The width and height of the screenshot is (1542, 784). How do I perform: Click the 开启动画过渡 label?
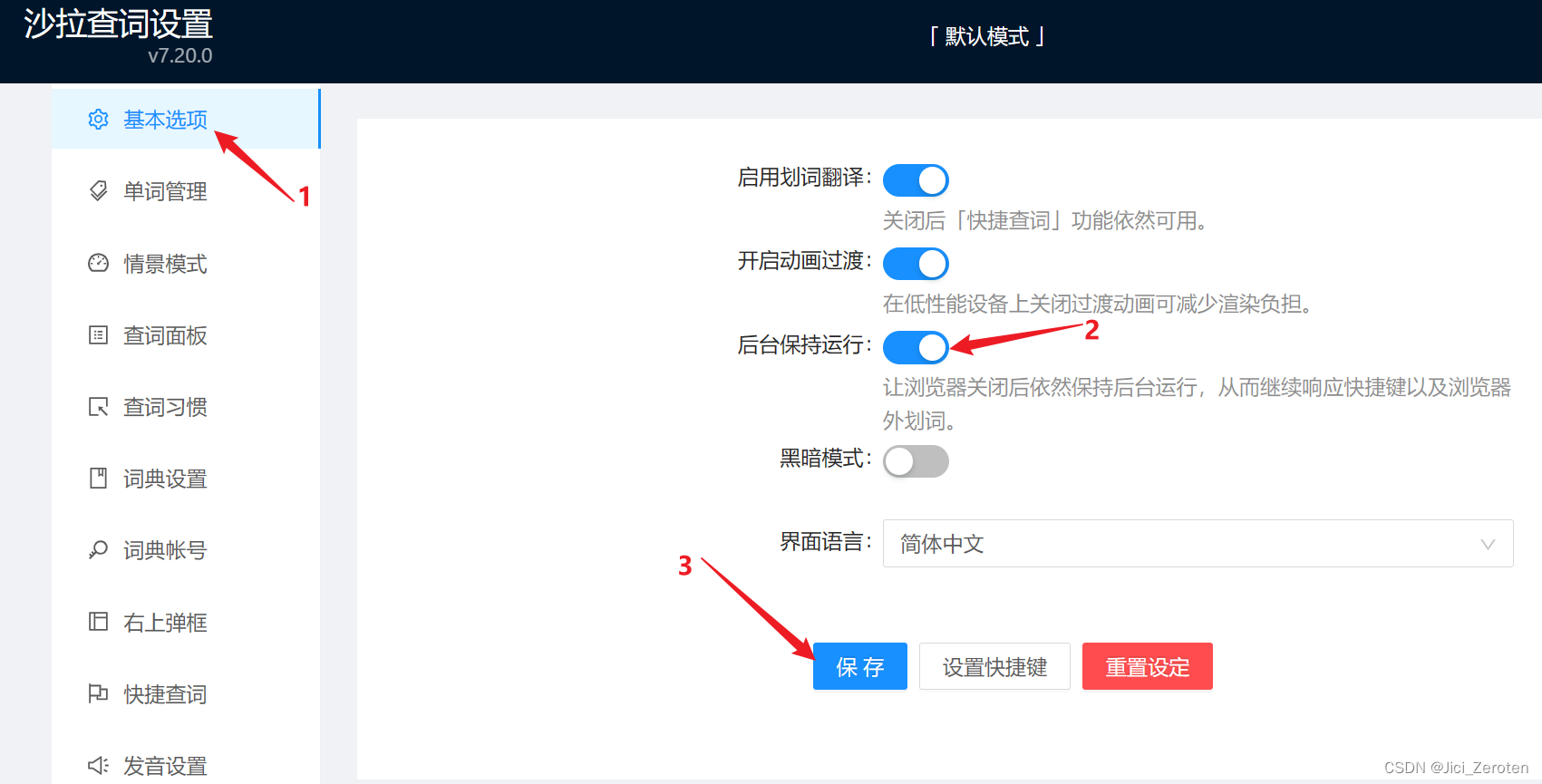point(804,261)
